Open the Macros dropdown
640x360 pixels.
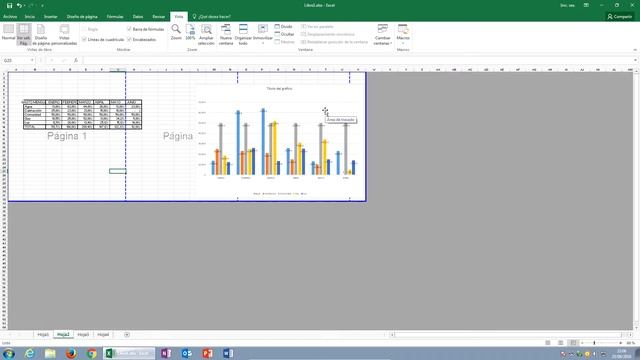pos(403,34)
